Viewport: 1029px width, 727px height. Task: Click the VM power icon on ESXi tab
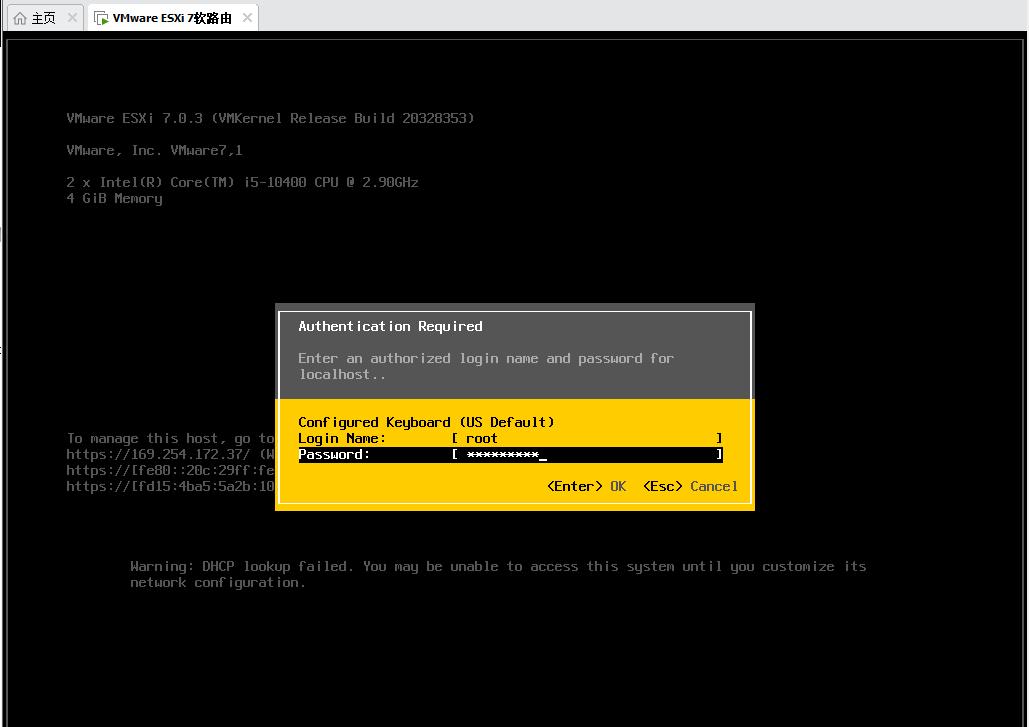coord(101,18)
